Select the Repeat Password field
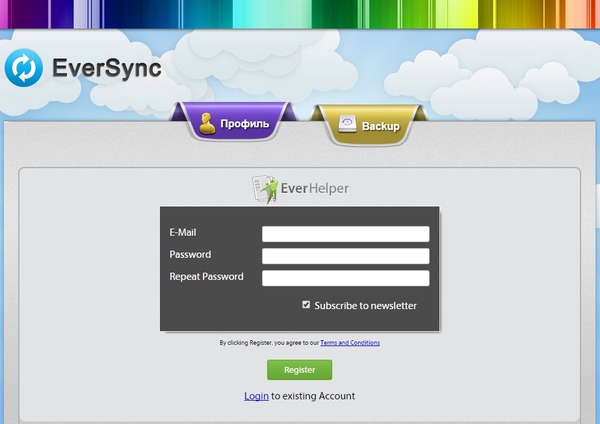 pyautogui.click(x=346, y=278)
